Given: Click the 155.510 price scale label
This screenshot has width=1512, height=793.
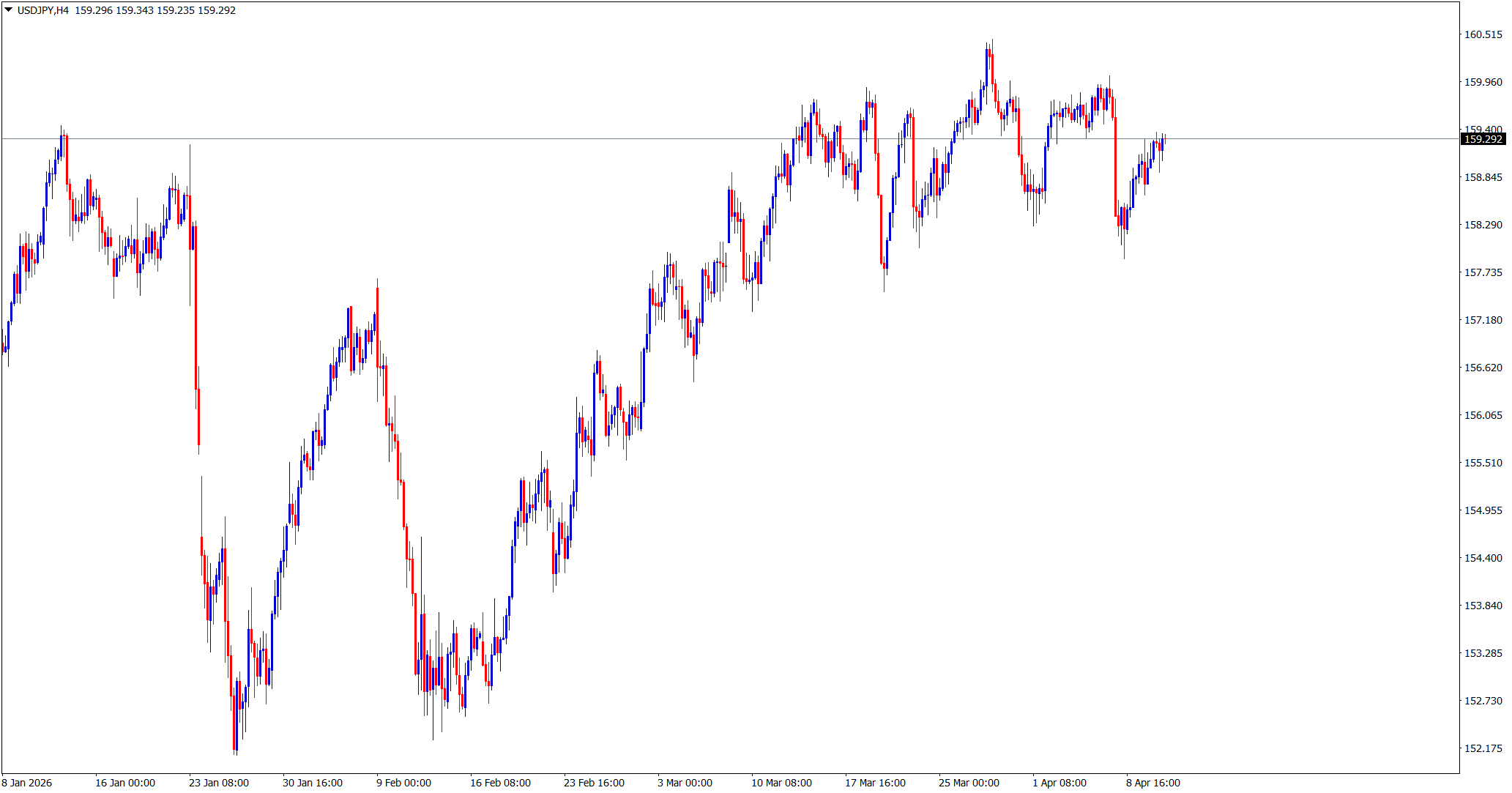Looking at the screenshot, I should (1483, 463).
